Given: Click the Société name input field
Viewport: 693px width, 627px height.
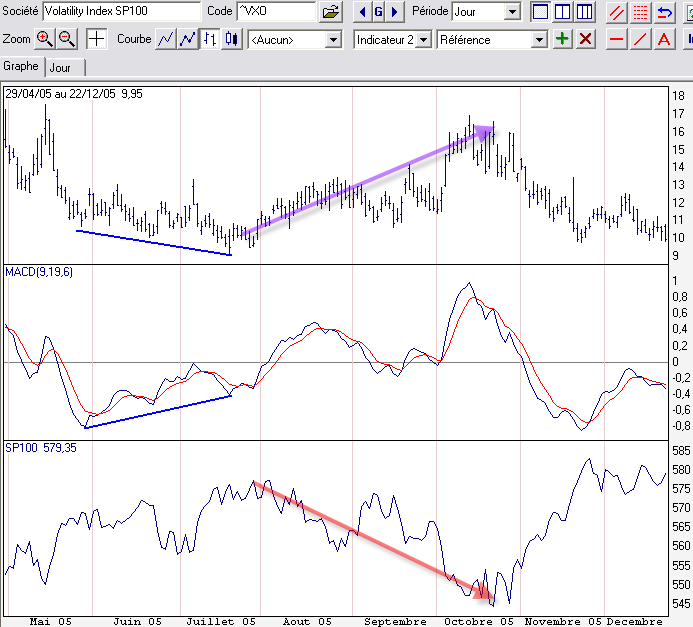Looking at the screenshot, I should tap(122, 12).
